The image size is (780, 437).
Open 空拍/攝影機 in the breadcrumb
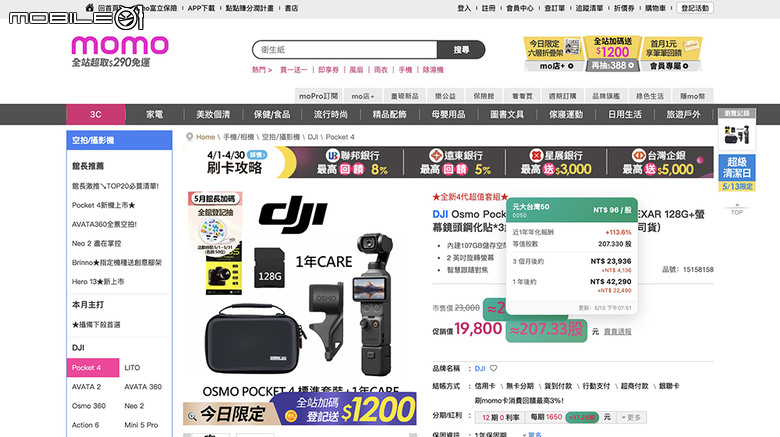pyautogui.click(x=281, y=137)
